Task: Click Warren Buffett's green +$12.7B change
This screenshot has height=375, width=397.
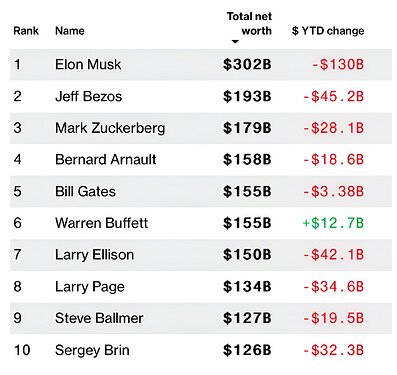Action: pos(333,223)
